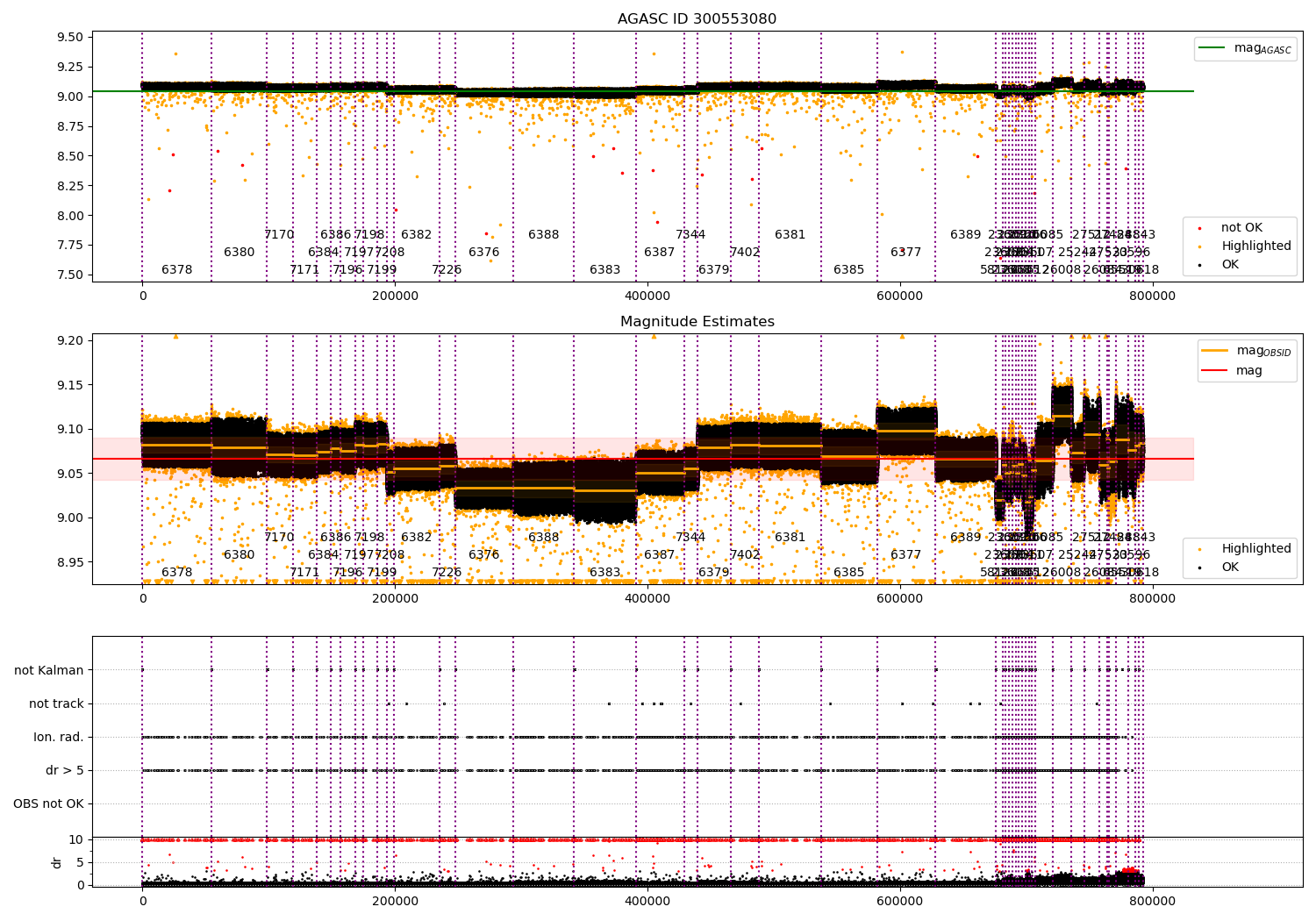The image size is (1316, 921).
Task: Click obsid label 6385 in top plot
Action: pos(849,270)
